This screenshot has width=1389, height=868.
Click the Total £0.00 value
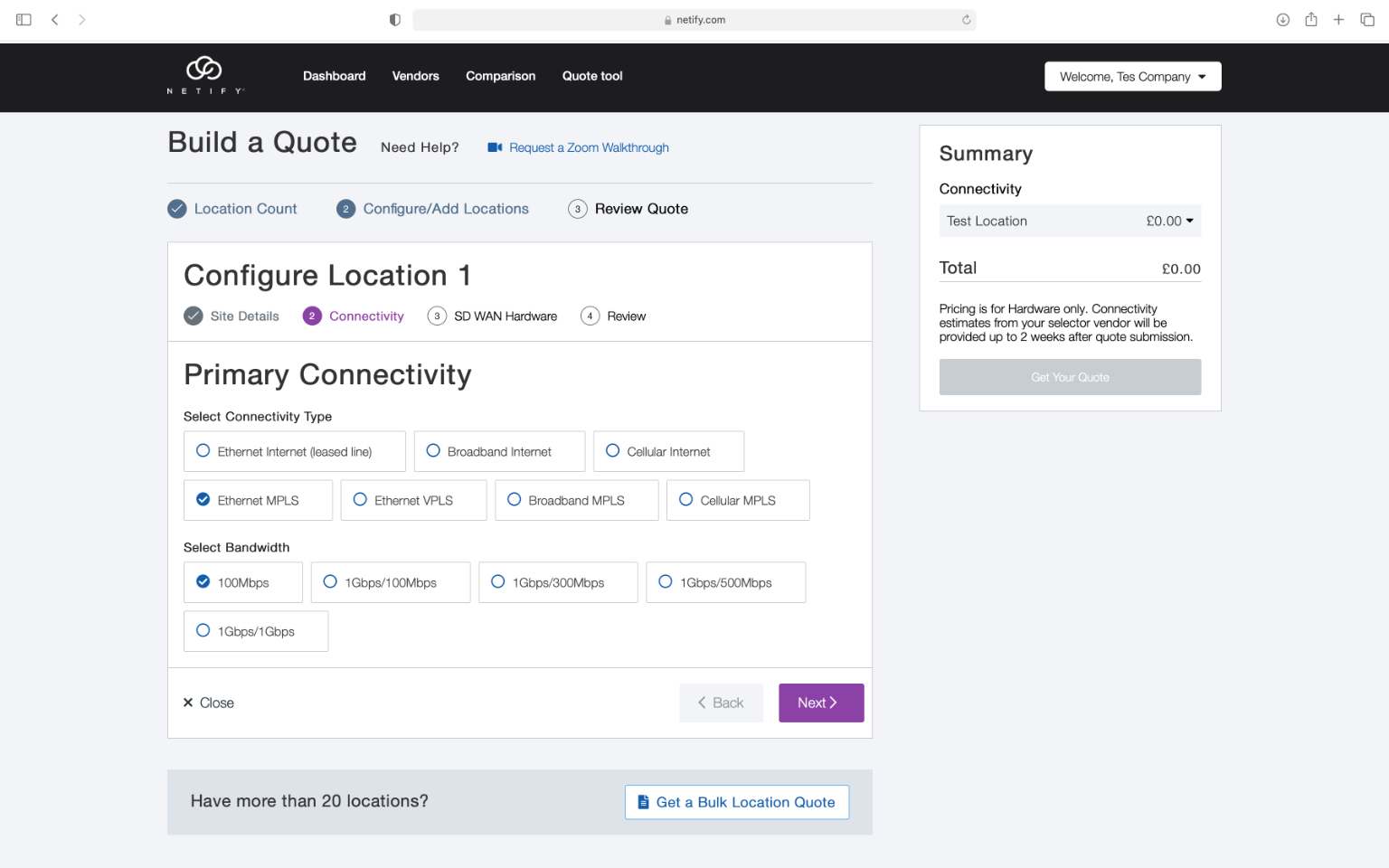[x=1181, y=269]
